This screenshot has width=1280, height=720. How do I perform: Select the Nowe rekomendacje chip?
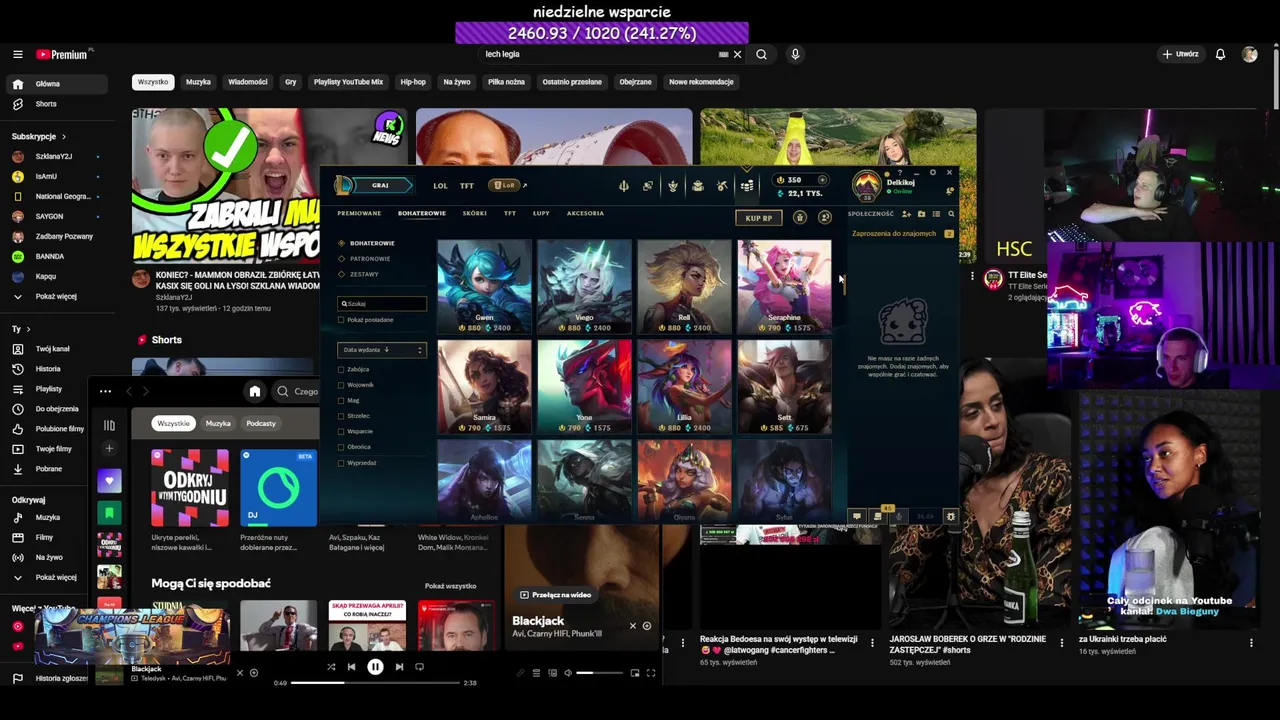click(x=701, y=82)
